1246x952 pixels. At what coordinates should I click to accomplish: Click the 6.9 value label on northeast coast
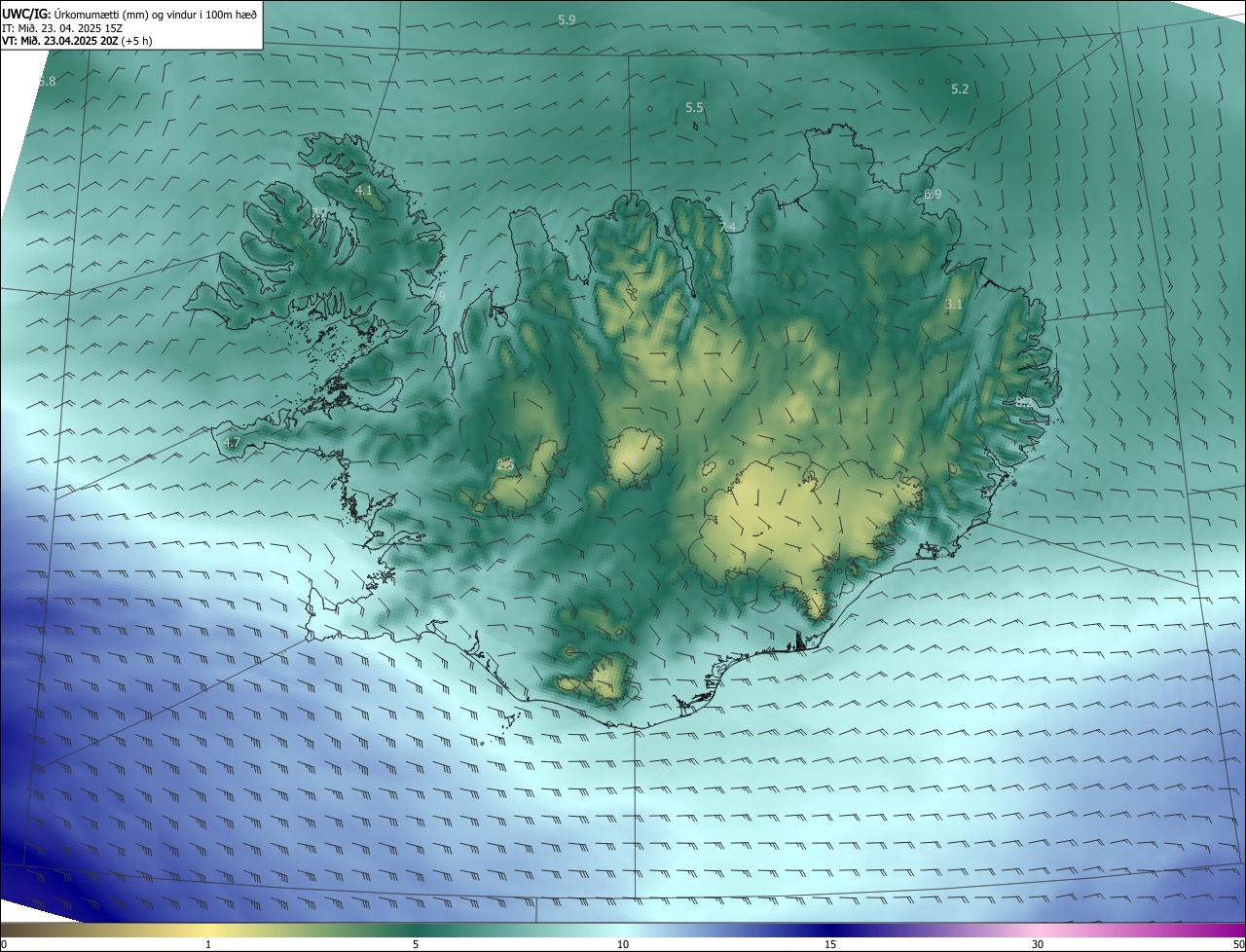pyautogui.click(x=933, y=196)
